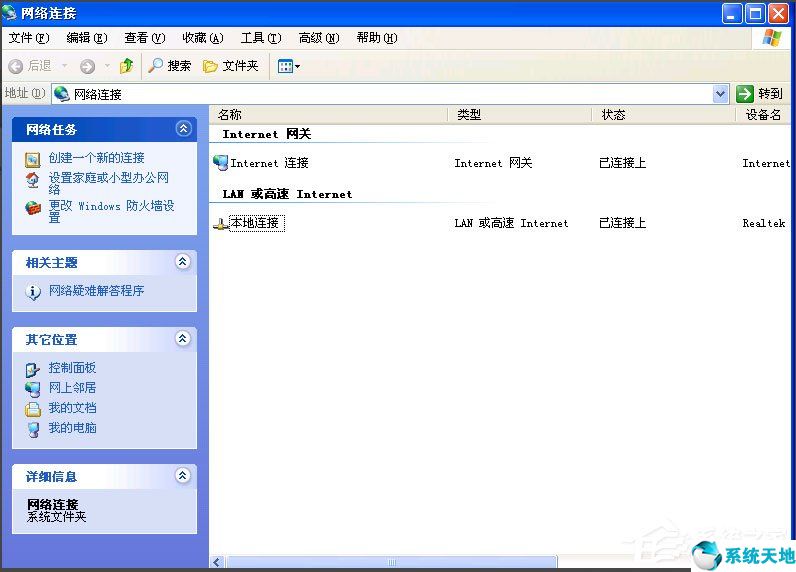Click the address bar network icon
The image size is (796, 572).
62,94
